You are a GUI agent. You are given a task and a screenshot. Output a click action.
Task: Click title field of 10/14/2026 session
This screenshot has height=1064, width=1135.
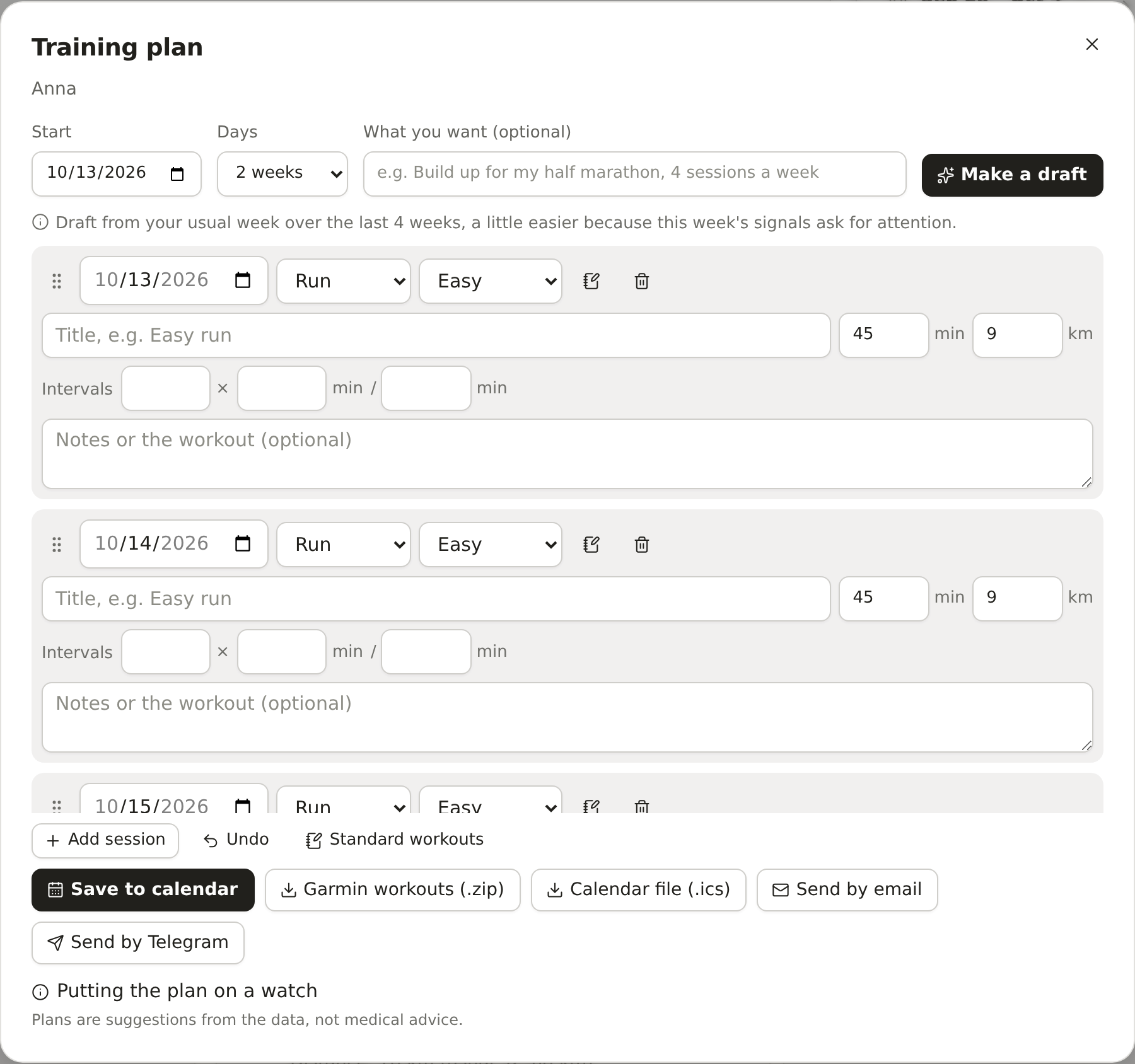pos(436,599)
